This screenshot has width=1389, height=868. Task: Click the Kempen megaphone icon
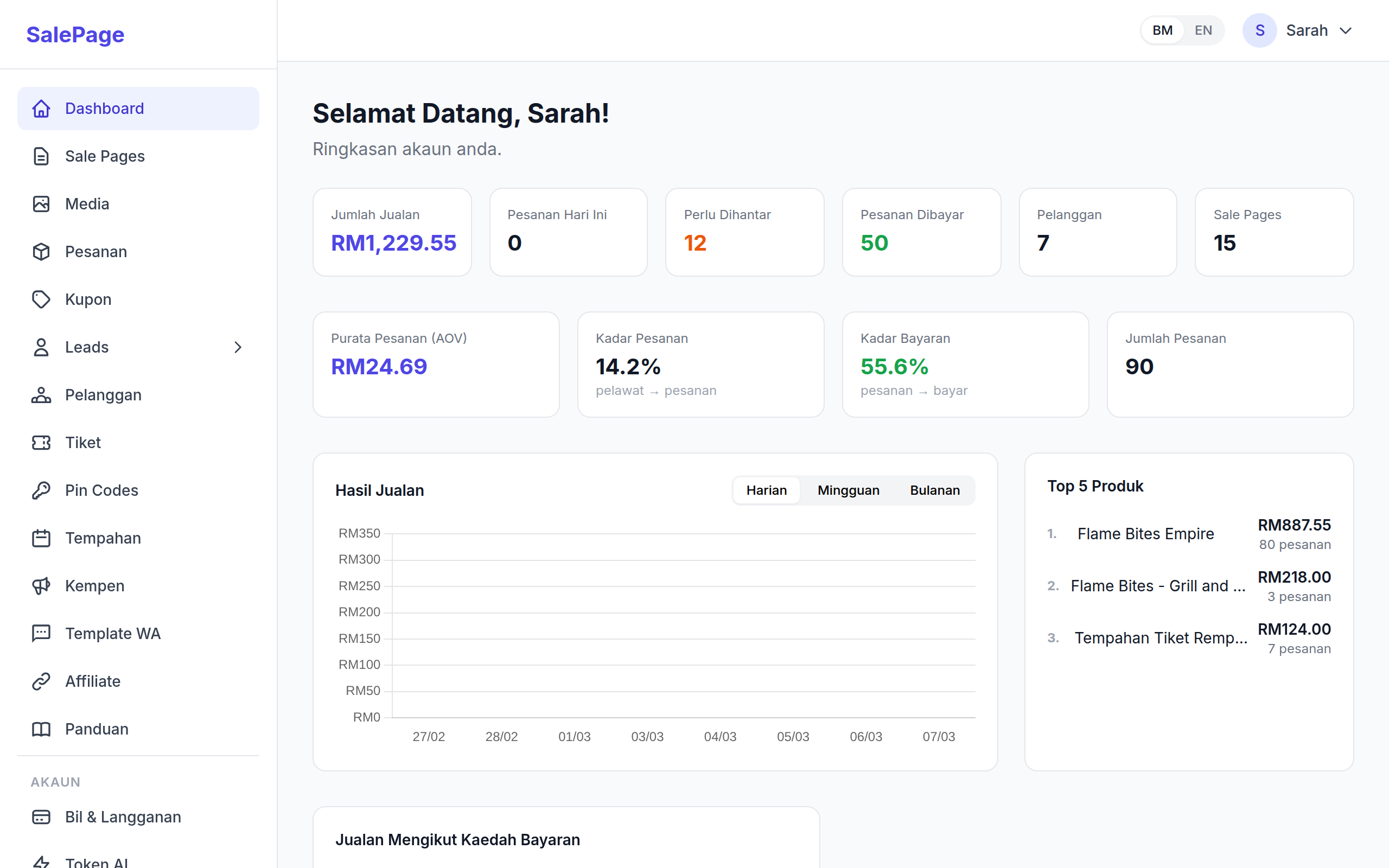pos(41,585)
